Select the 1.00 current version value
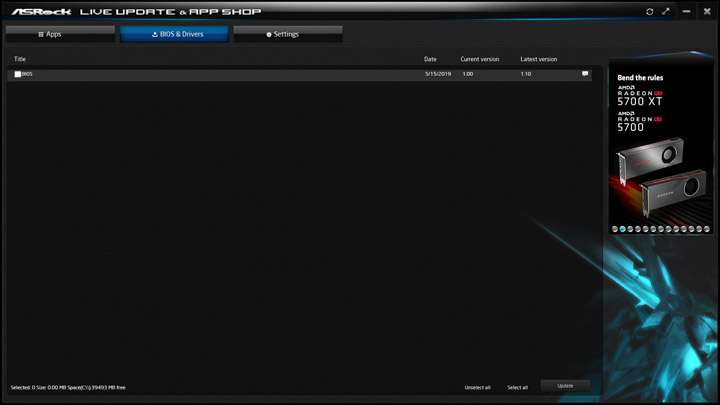The height and width of the screenshot is (405, 720). [x=468, y=74]
